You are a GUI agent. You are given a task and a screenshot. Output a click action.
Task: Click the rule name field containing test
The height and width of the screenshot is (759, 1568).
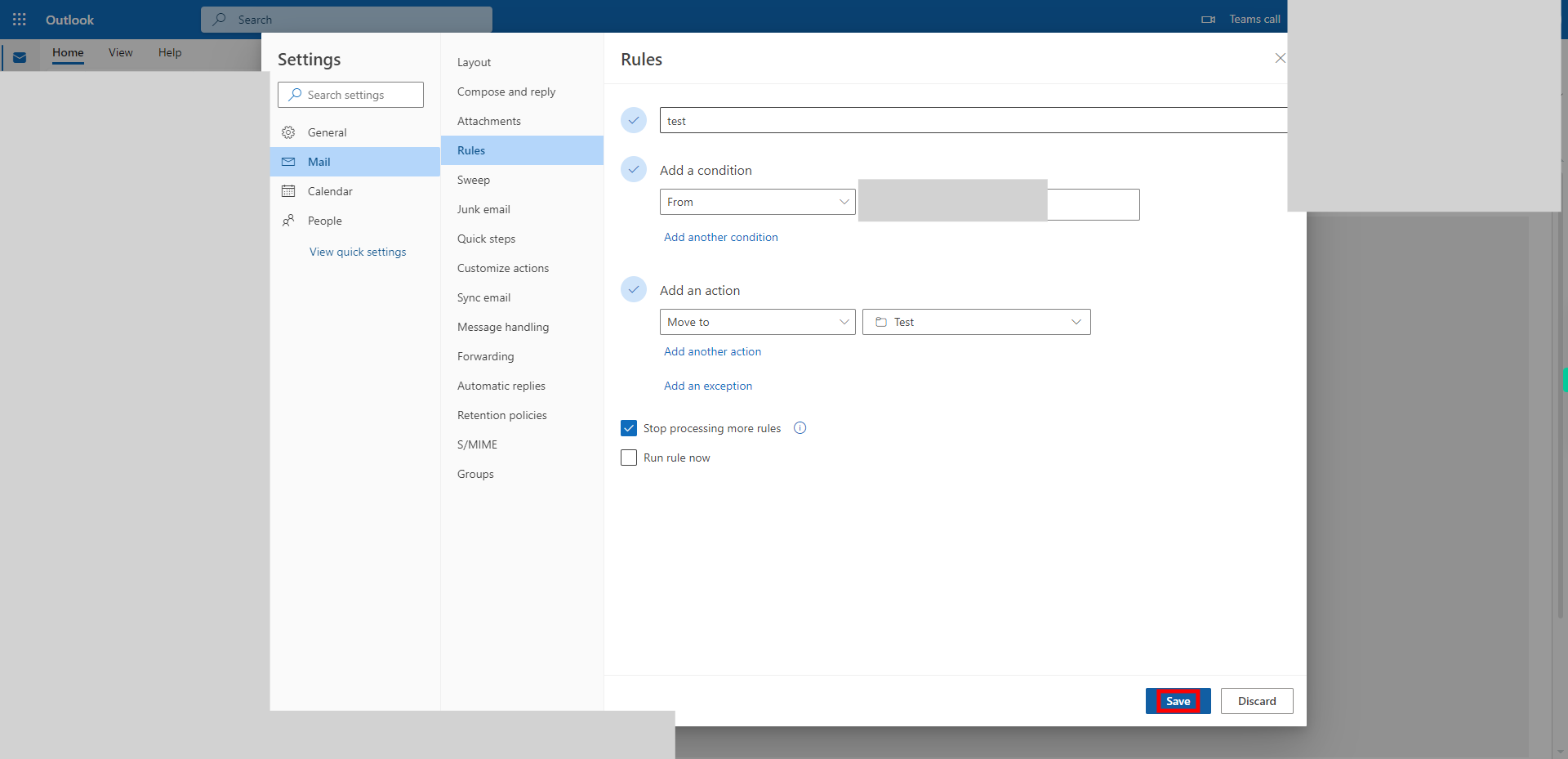click(x=973, y=120)
